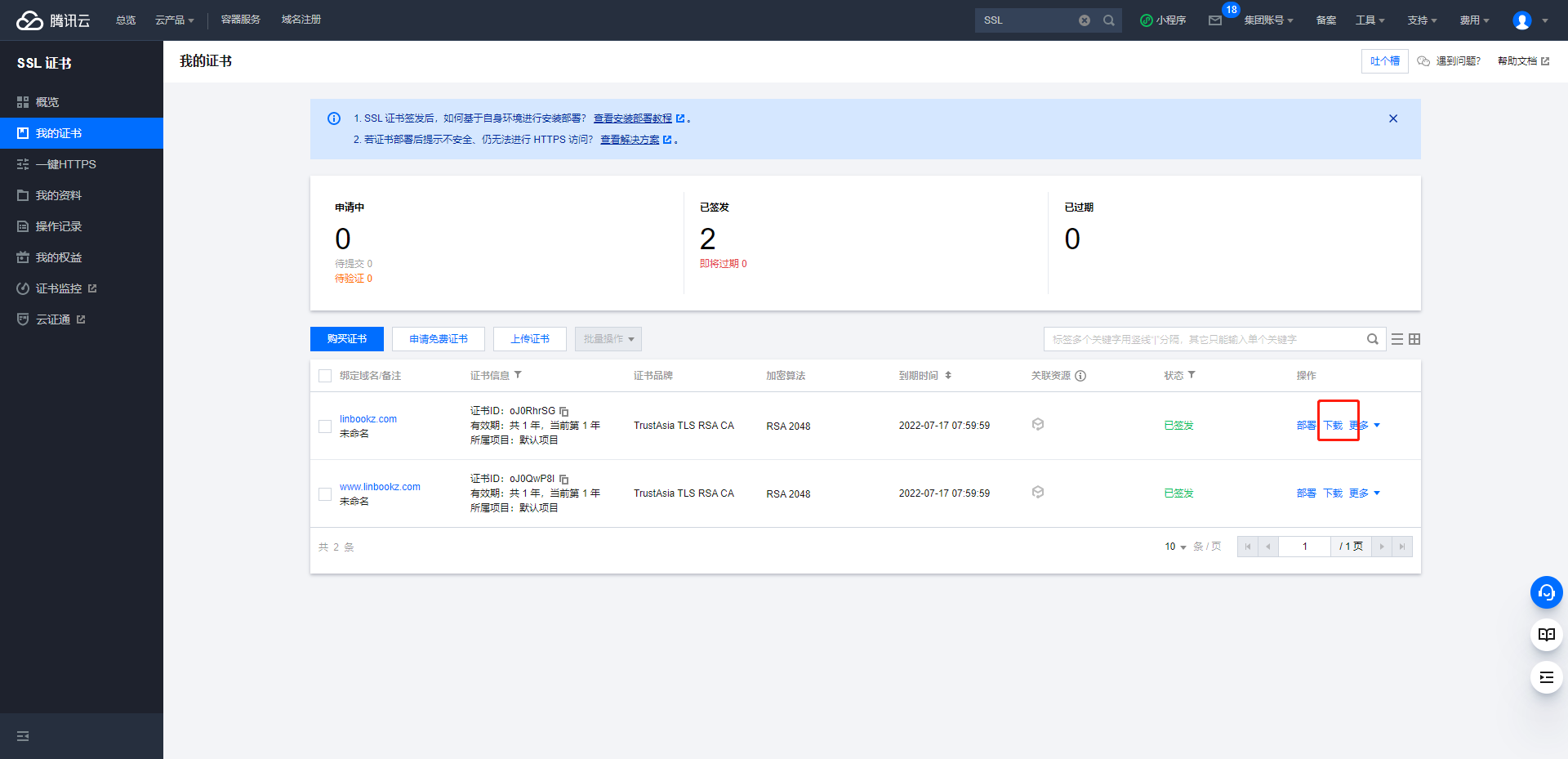Sort by expiry time (到期时间)
Screen dimensions: 1568x759
948,375
